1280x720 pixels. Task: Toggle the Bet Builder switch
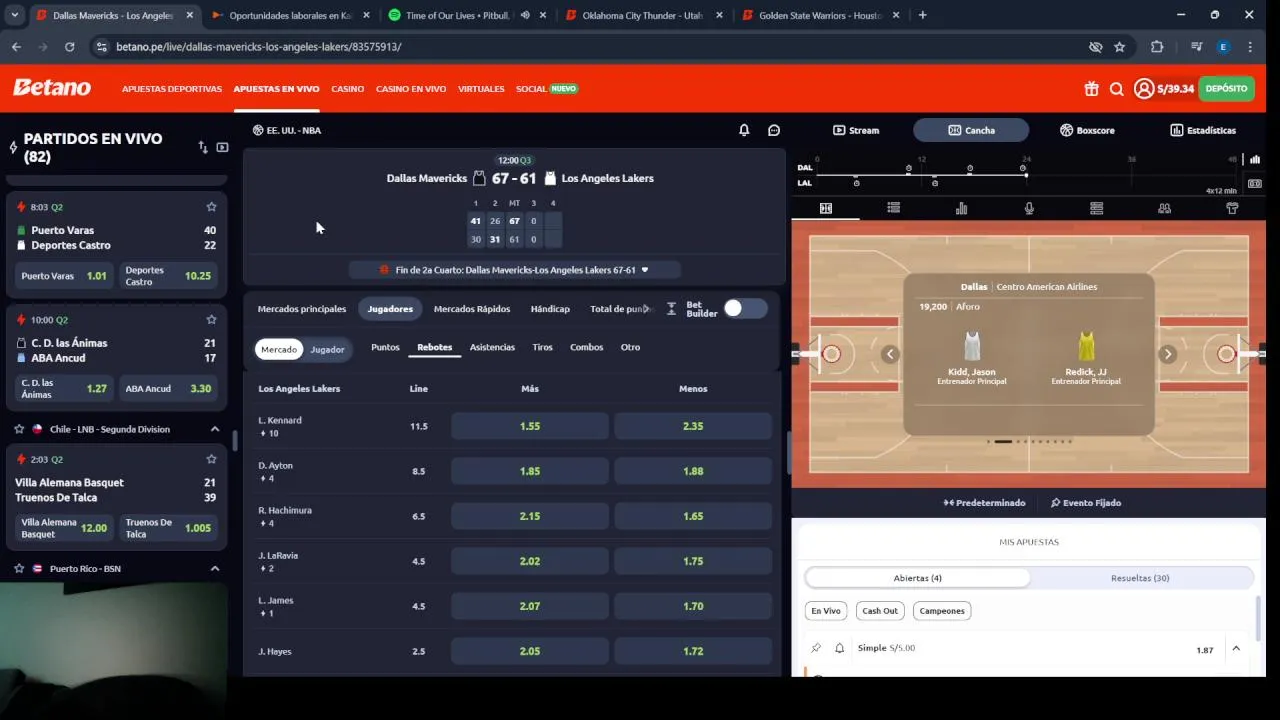click(745, 308)
